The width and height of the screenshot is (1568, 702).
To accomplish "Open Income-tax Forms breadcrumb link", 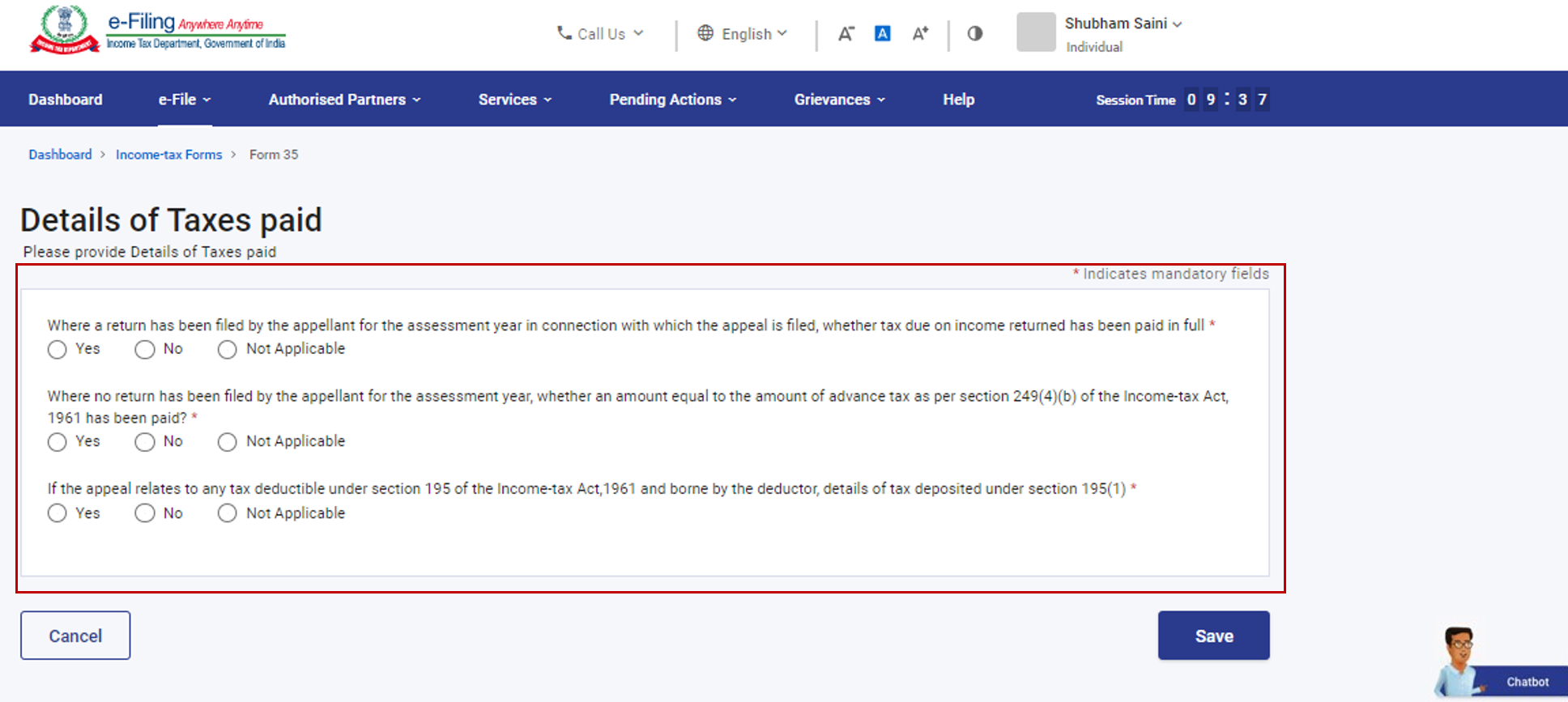I will tap(168, 155).
